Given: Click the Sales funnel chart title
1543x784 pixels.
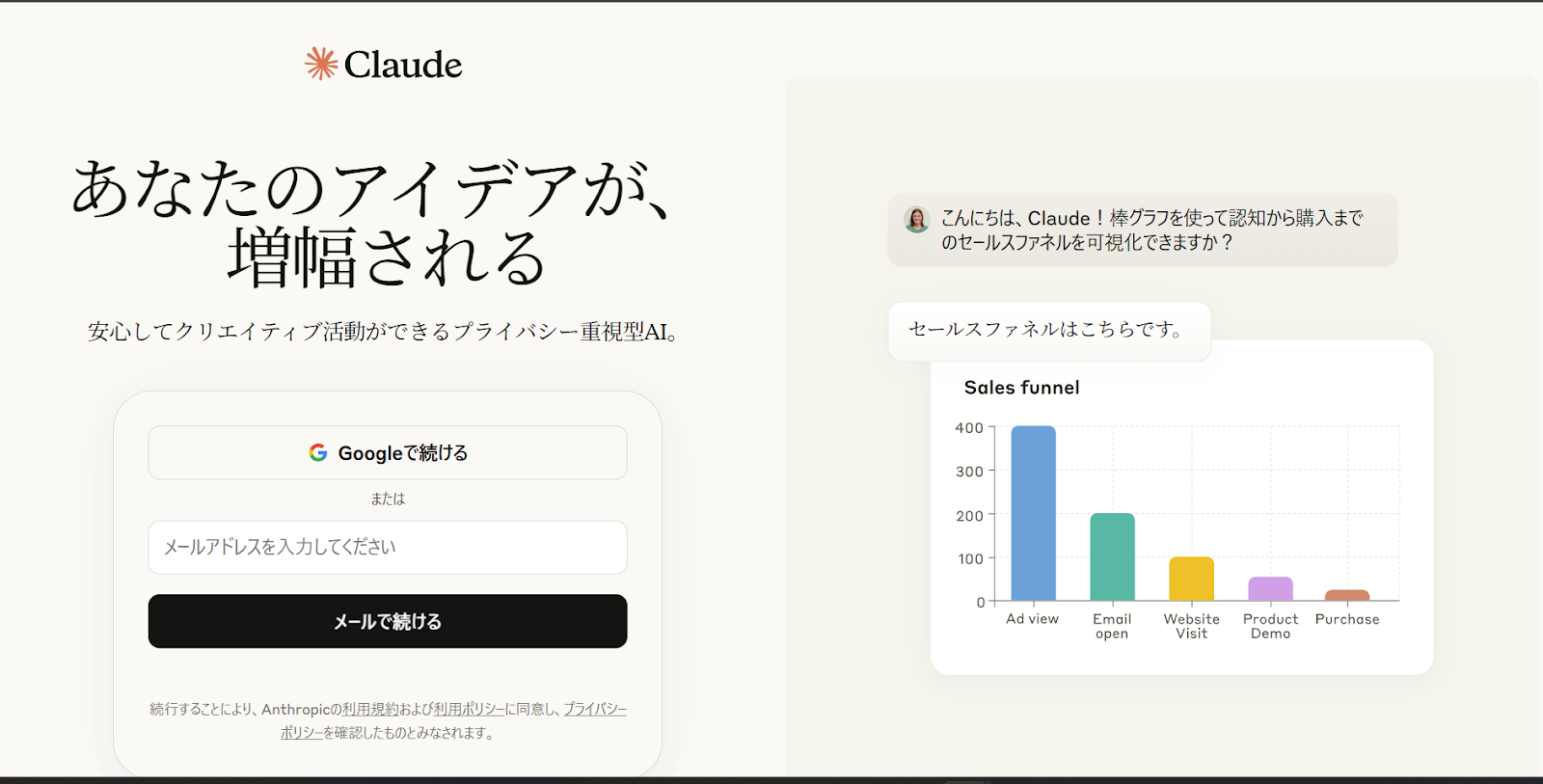Looking at the screenshot, I should pos(1021,388).
